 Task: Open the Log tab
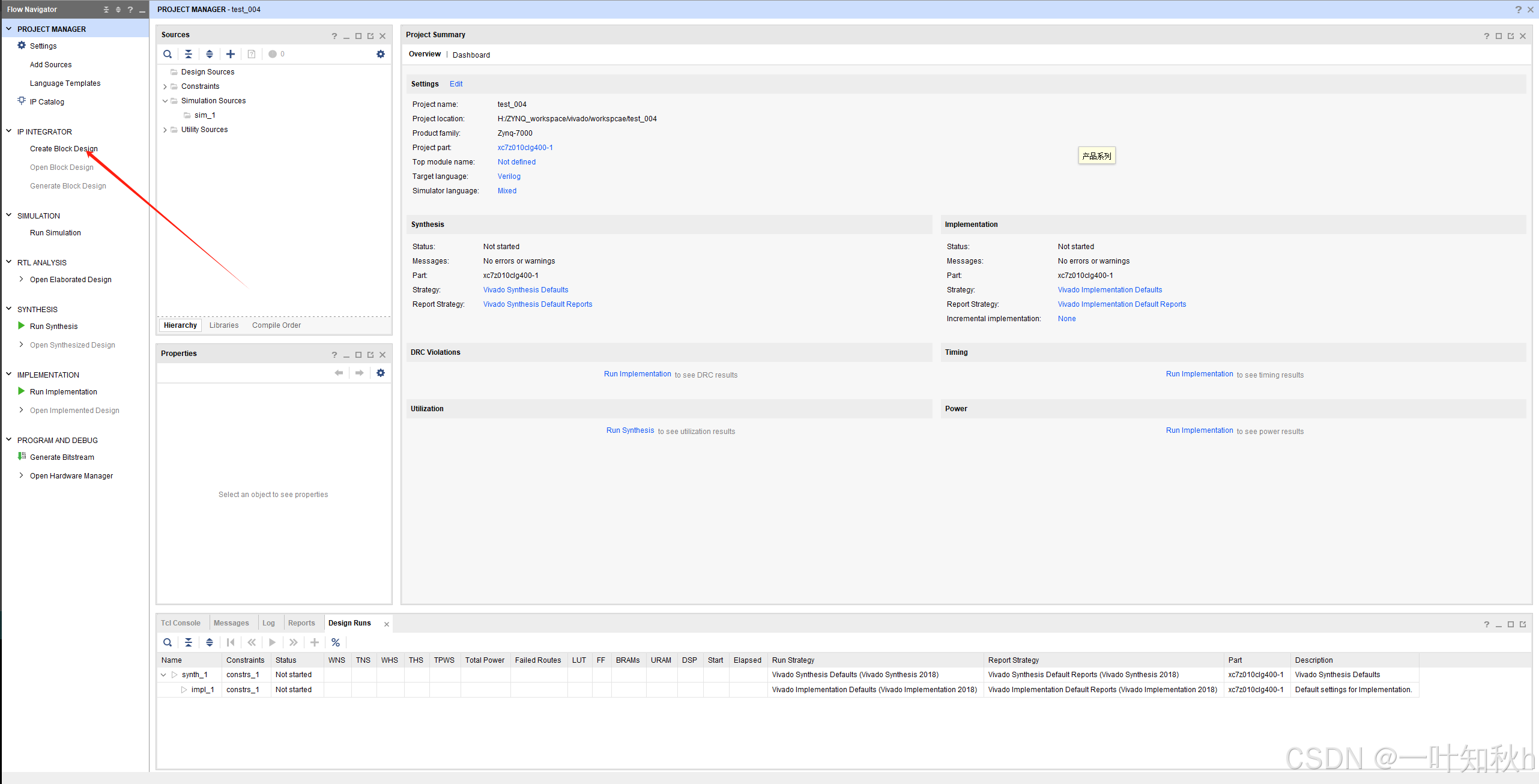[268, 623]
